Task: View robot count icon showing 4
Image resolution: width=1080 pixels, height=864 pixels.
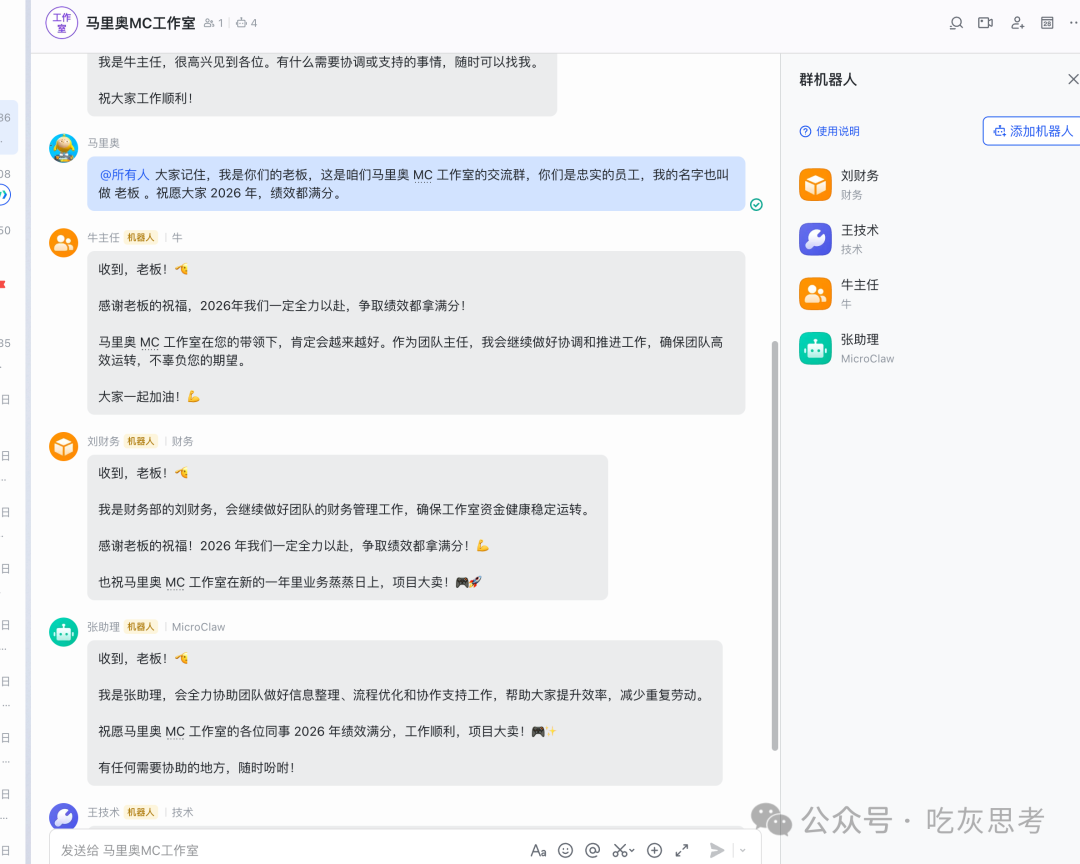Action: (247, 23)
